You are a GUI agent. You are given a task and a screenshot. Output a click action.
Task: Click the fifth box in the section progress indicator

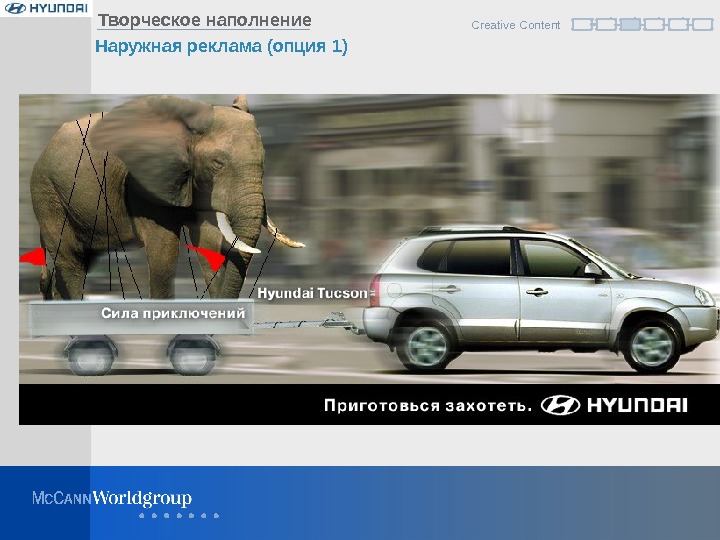pos(678,24)
